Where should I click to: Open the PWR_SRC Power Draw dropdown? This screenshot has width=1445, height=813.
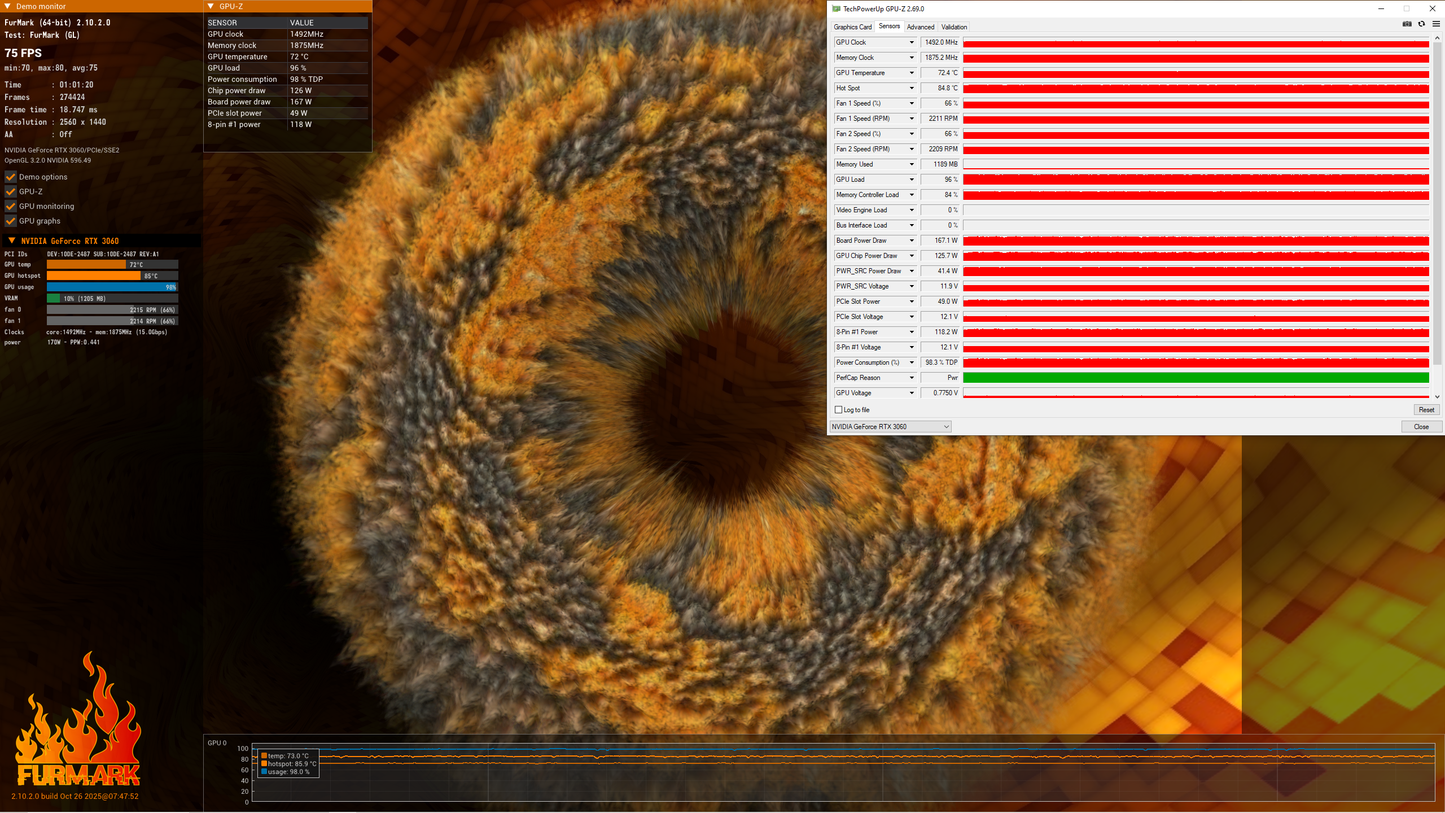coord(912,271)
